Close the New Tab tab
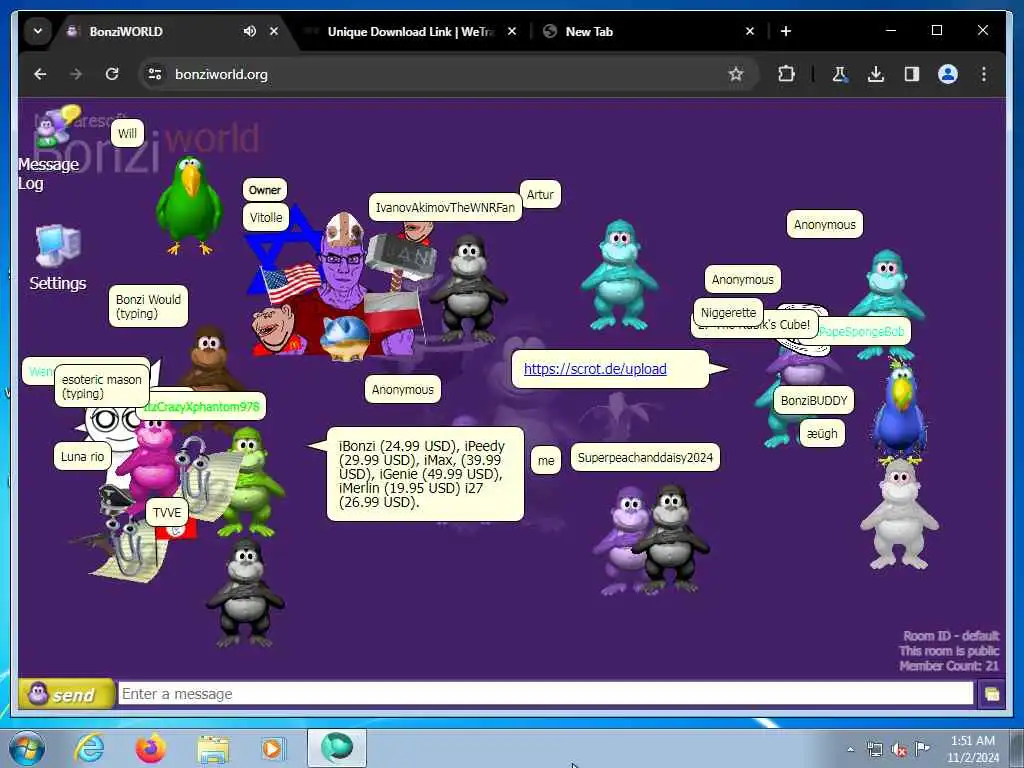 [x=750, y=31]
